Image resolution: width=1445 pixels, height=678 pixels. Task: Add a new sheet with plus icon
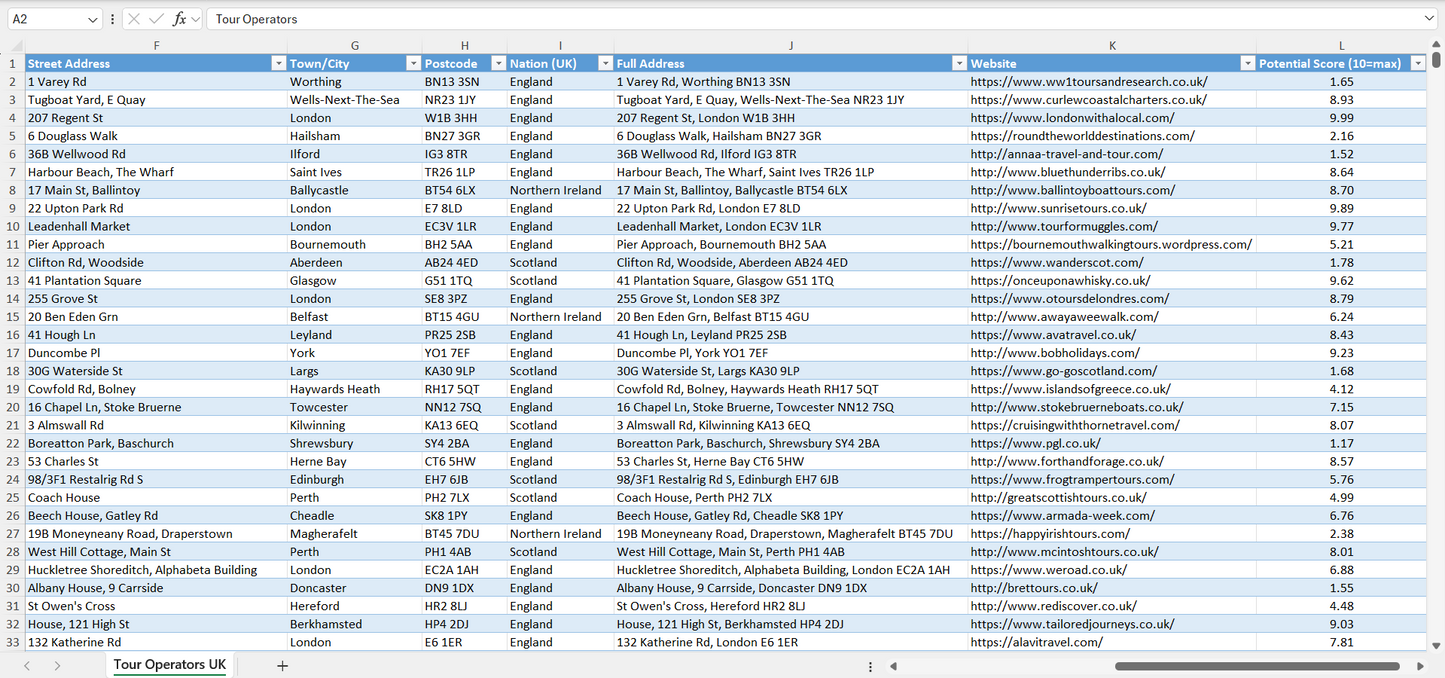282,666
